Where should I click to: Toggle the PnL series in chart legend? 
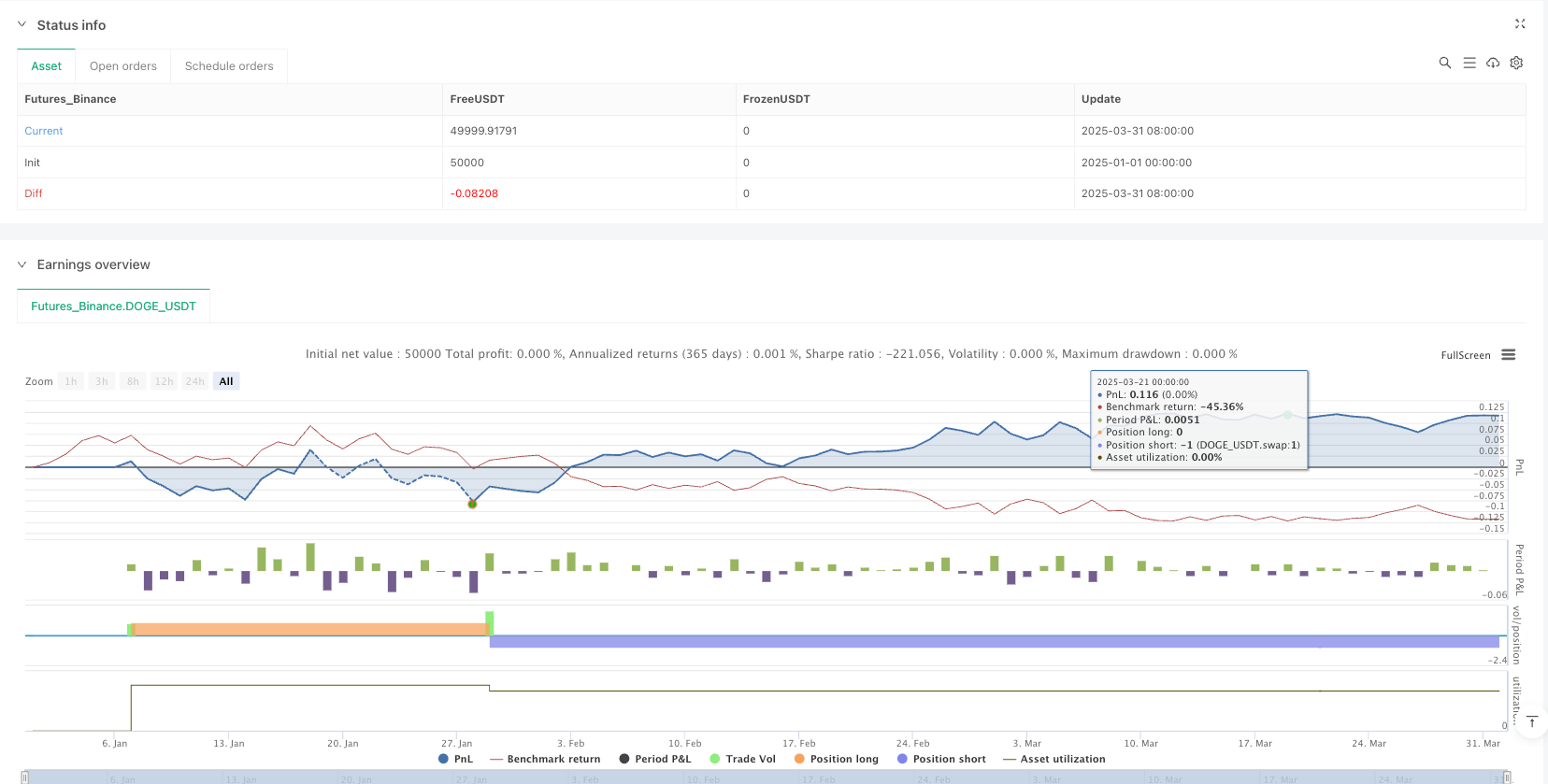(x=456, y=759)
